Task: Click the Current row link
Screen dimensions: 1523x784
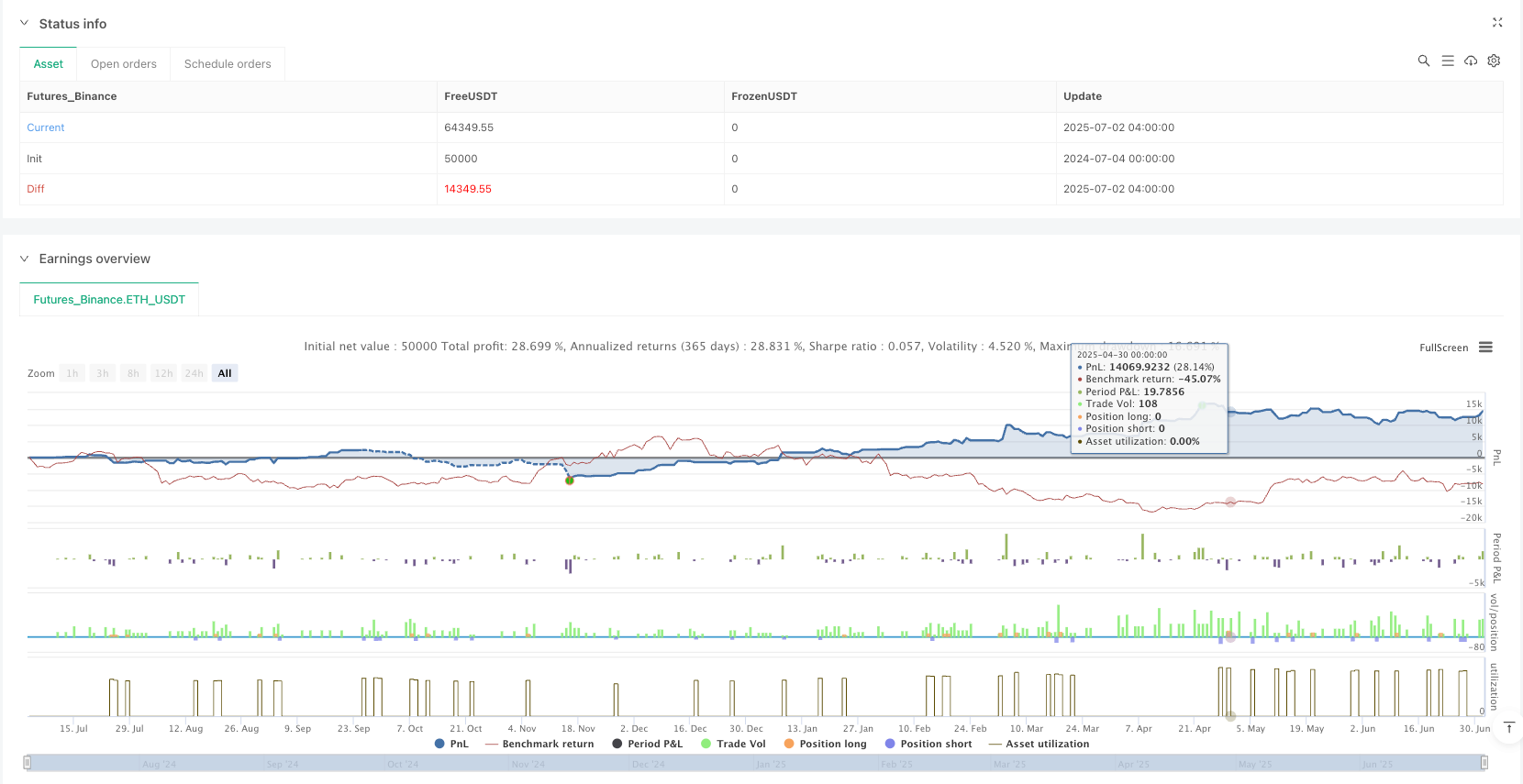Action: [46, 127]
